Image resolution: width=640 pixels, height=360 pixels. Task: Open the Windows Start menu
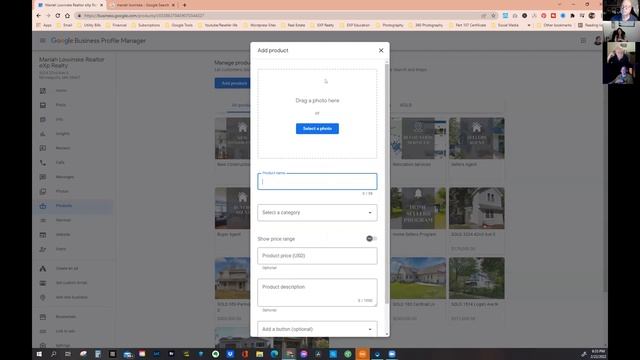click(x=39, y=354)
